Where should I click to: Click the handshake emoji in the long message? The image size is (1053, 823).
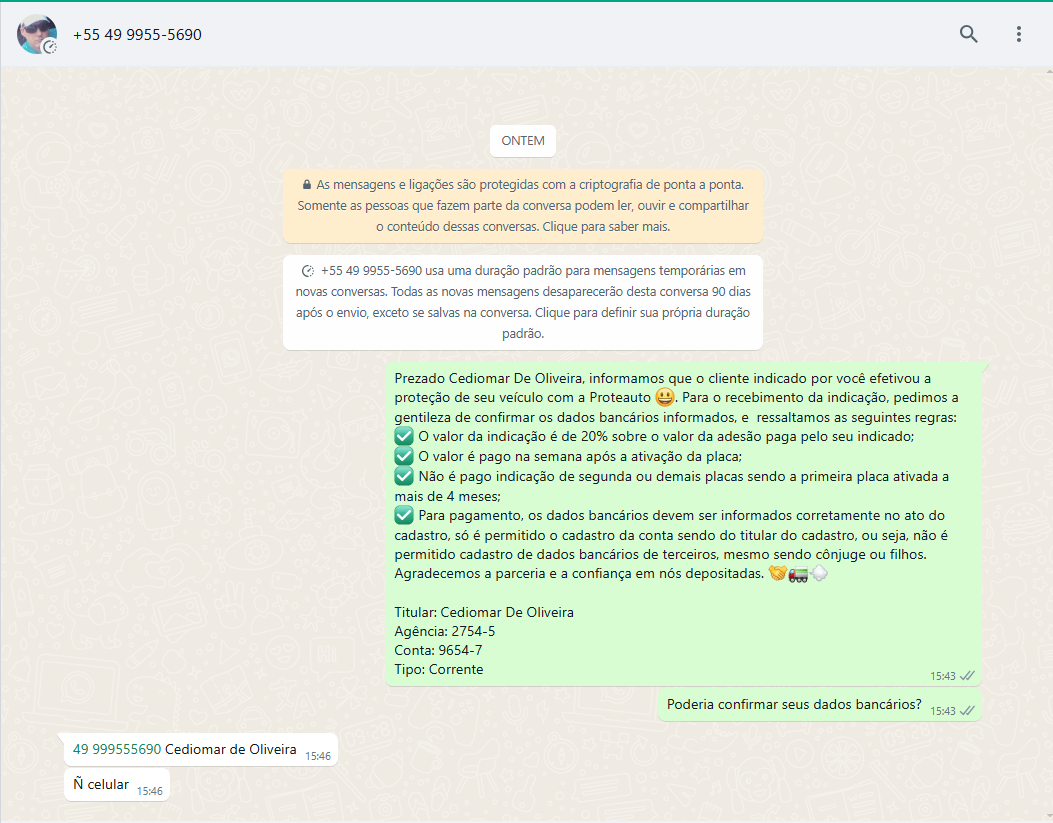(777, 574)
